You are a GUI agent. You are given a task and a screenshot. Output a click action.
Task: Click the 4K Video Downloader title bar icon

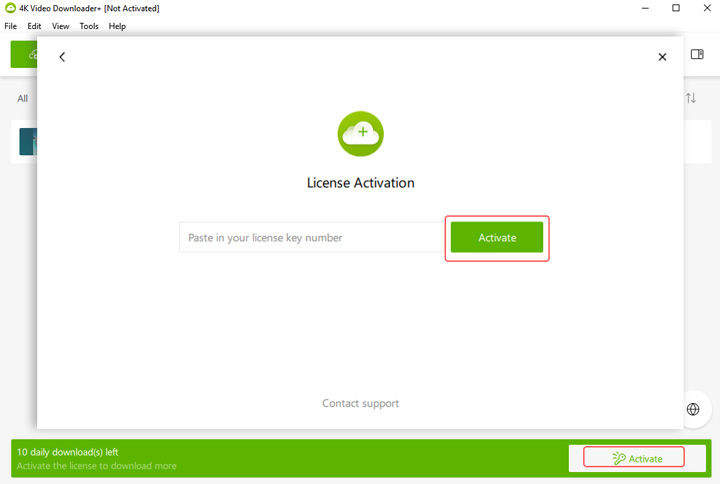pyautogui.click(x=10, y=8)
